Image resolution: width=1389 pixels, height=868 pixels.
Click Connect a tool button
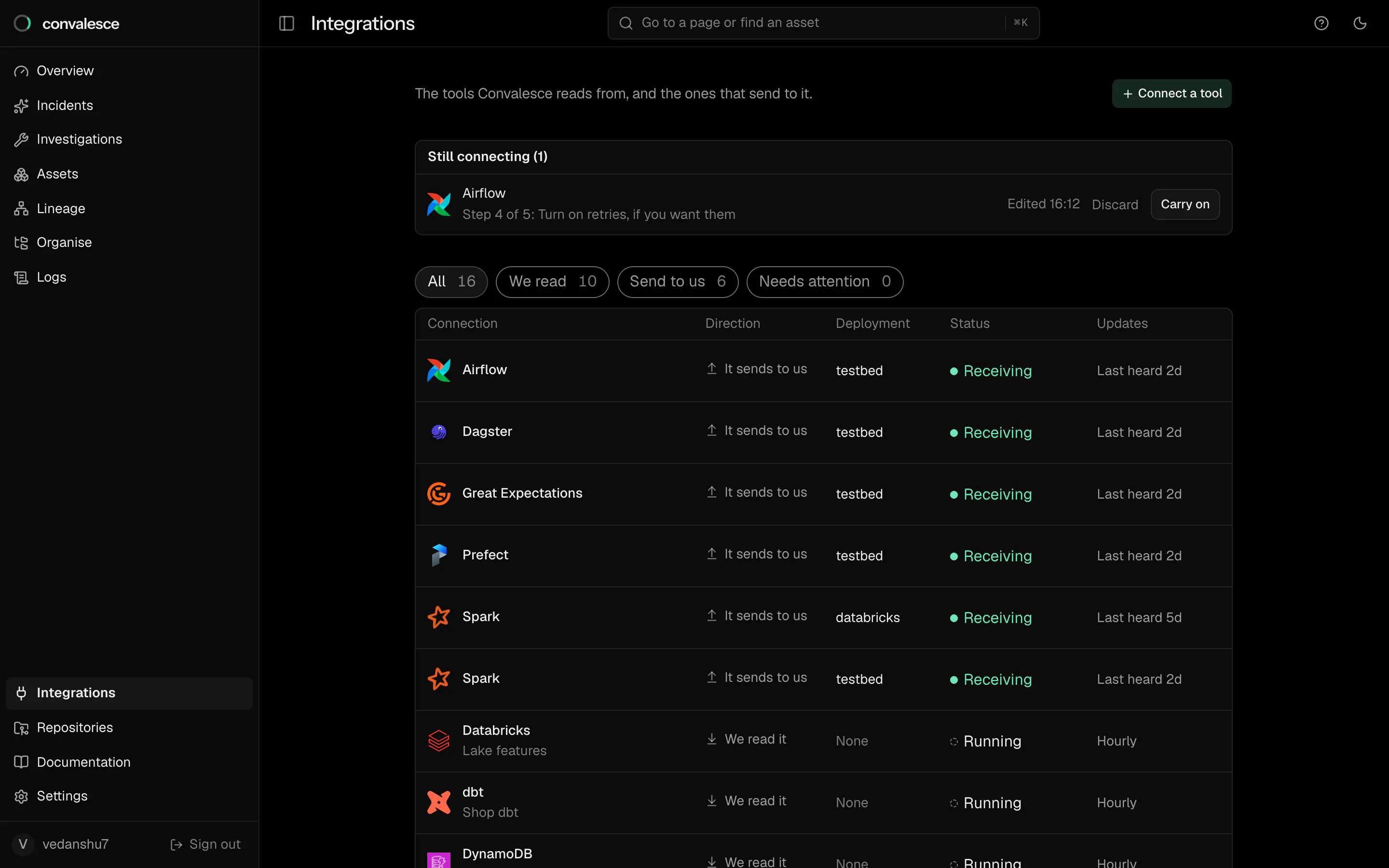click(1171, 94)
